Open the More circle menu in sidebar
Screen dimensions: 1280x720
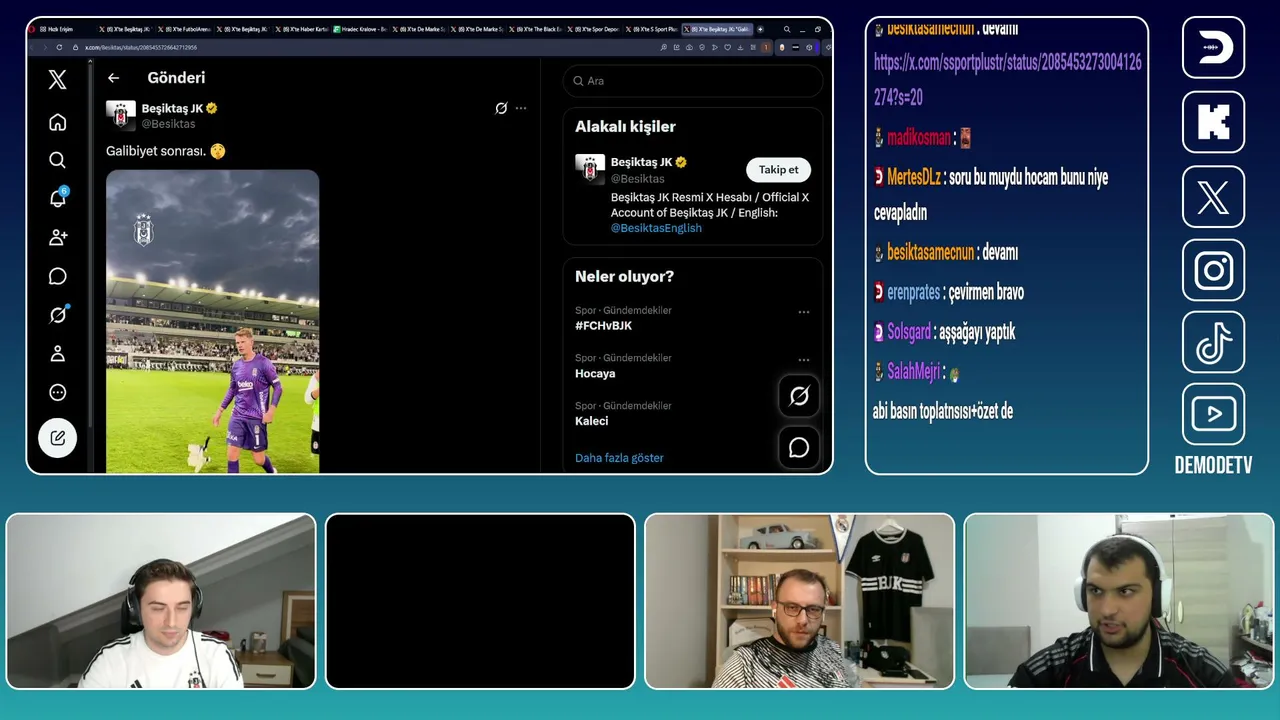coord(58,392)
